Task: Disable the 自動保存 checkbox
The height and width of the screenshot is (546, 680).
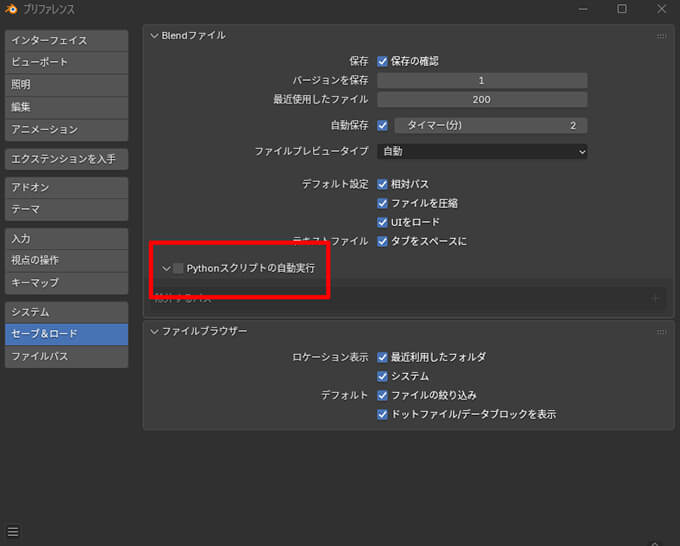Action: 382,126
